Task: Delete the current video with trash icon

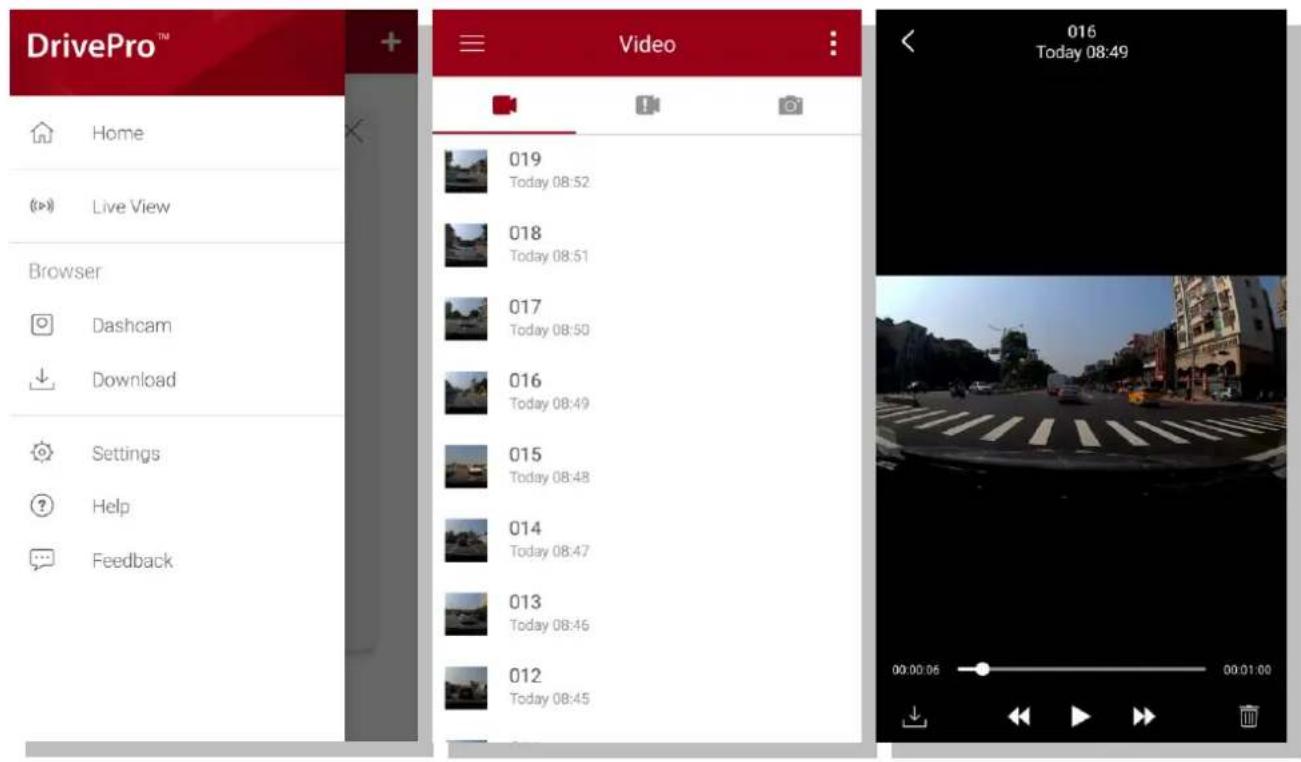Action: (x=1249, y=715)
